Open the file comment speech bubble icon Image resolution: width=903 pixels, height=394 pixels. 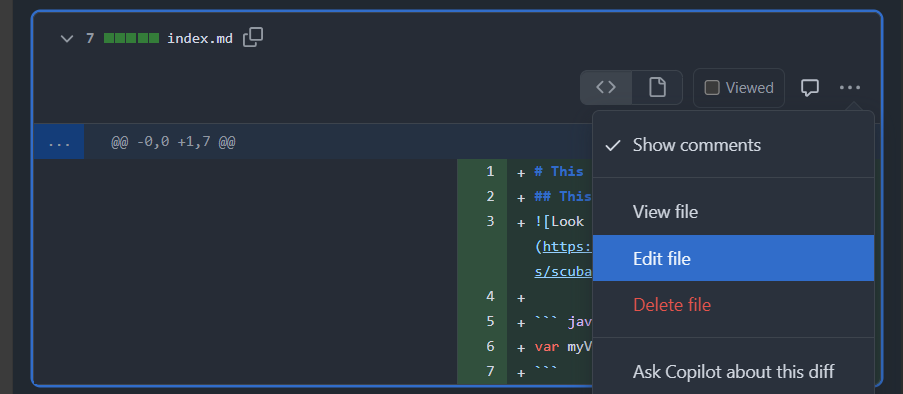[x=810, y=88]
